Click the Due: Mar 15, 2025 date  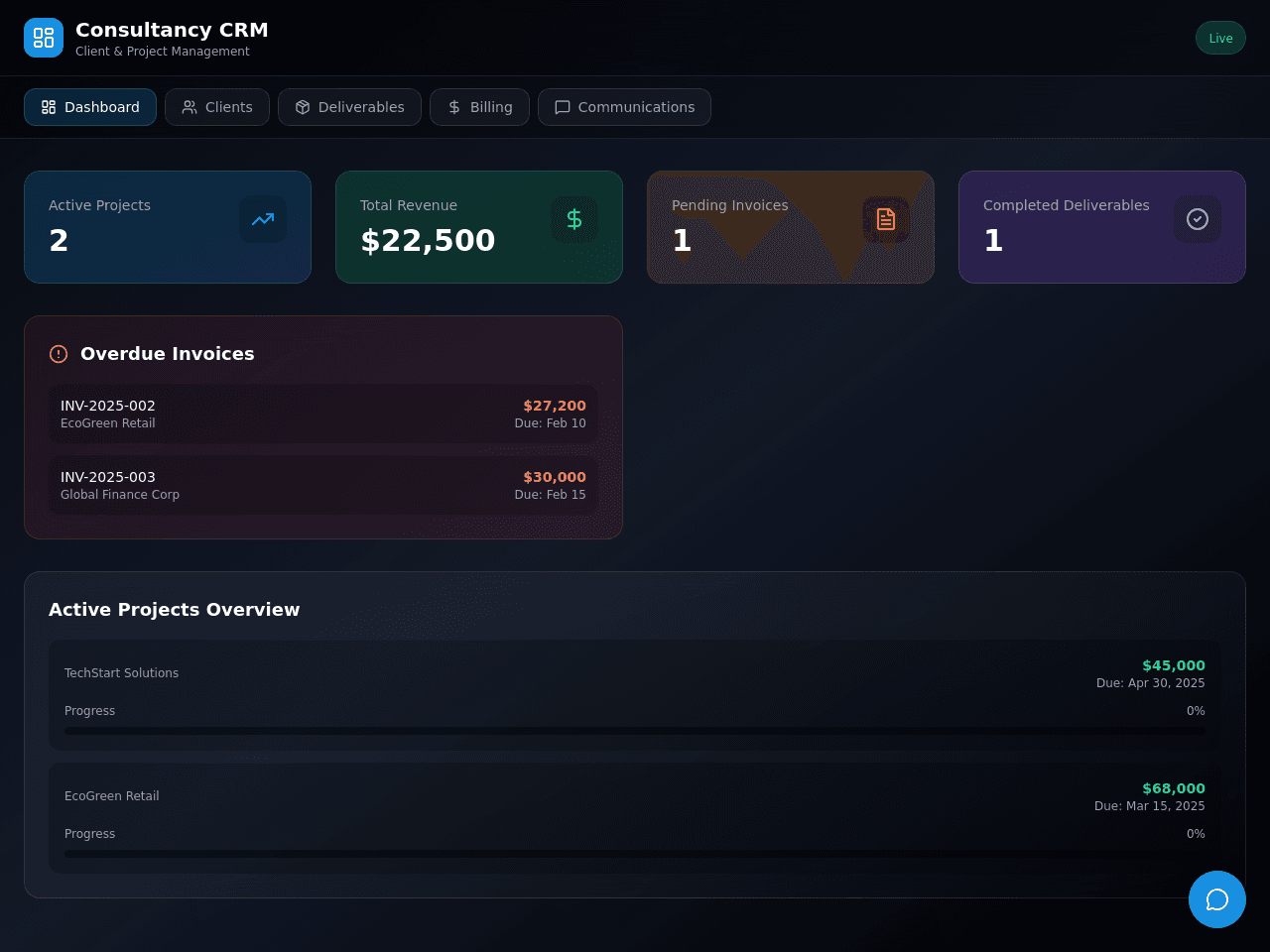(1150, 806)
